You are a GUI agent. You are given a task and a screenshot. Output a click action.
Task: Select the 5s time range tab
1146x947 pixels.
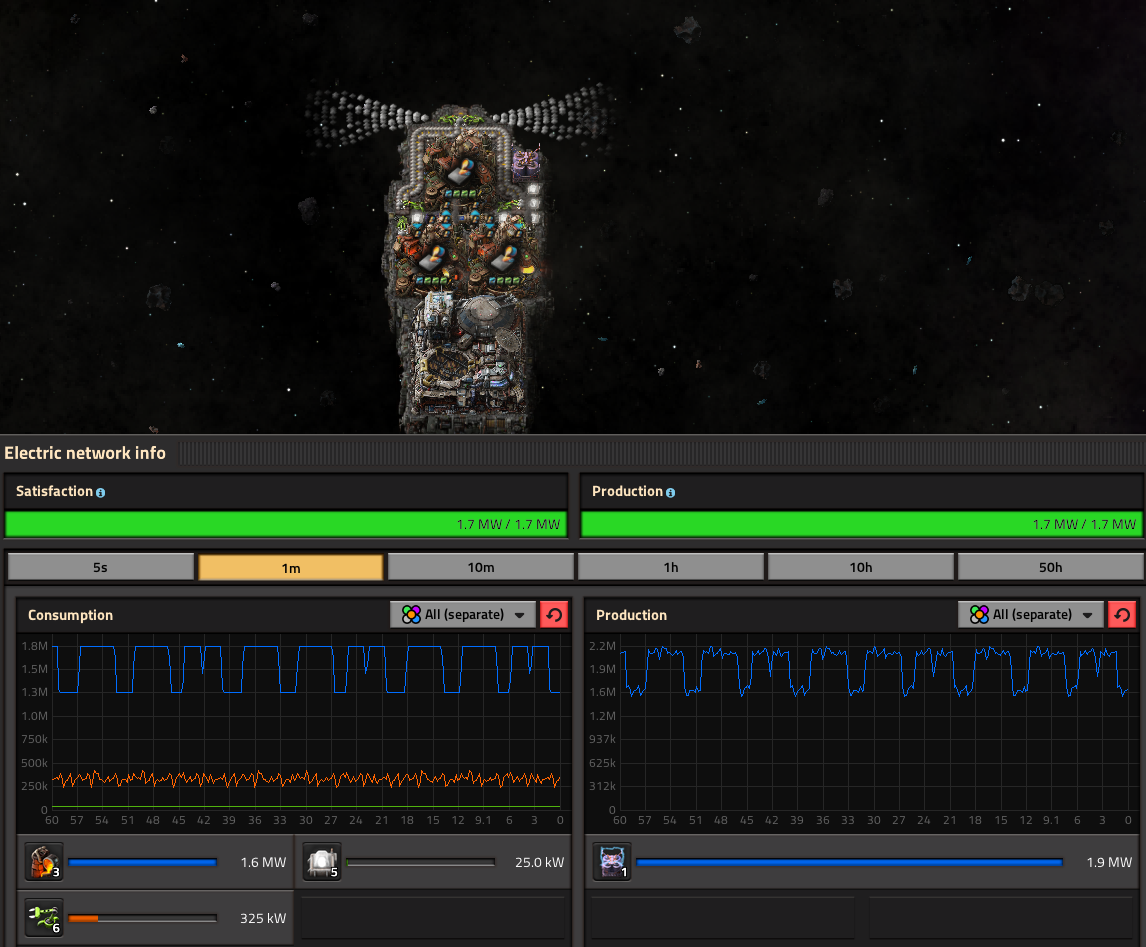(x=101, y=567)
